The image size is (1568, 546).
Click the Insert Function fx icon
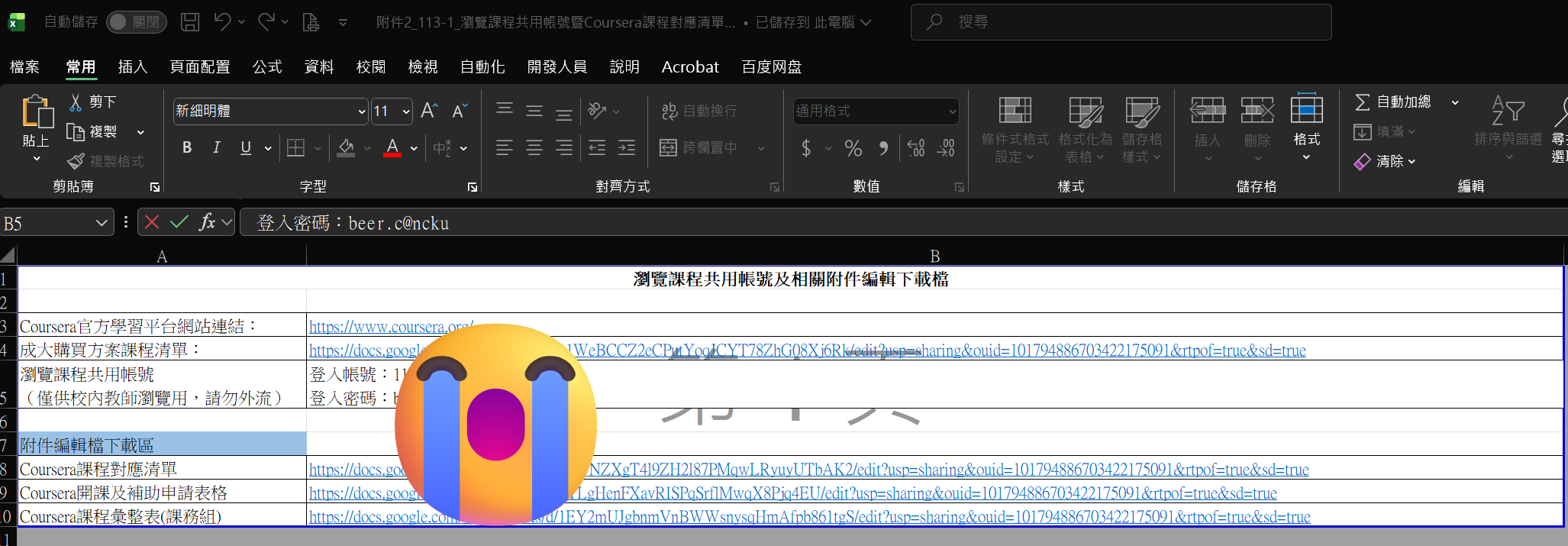click(207, 222)
